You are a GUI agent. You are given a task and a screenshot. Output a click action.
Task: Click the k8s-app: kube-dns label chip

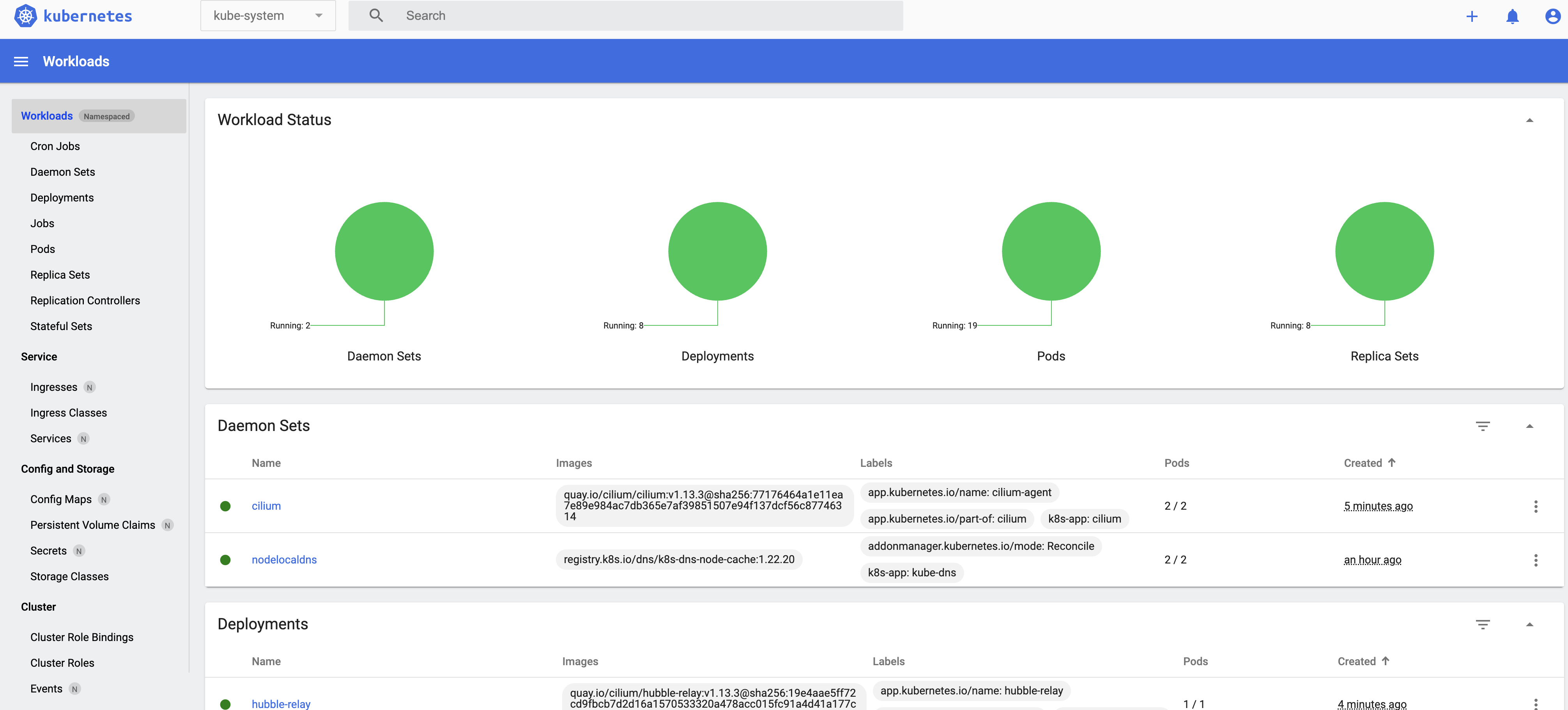coord(912,572)
